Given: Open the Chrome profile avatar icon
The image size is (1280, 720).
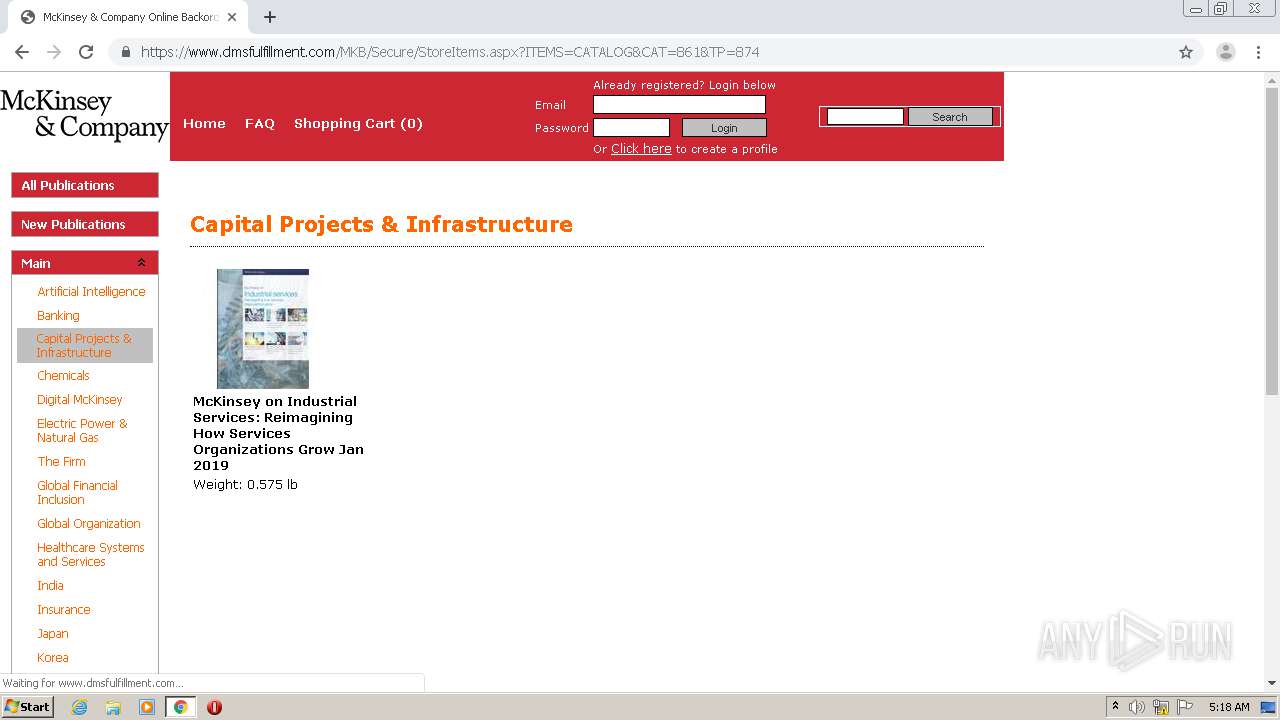Looking at the screenshot, I should coord(1225,52).
